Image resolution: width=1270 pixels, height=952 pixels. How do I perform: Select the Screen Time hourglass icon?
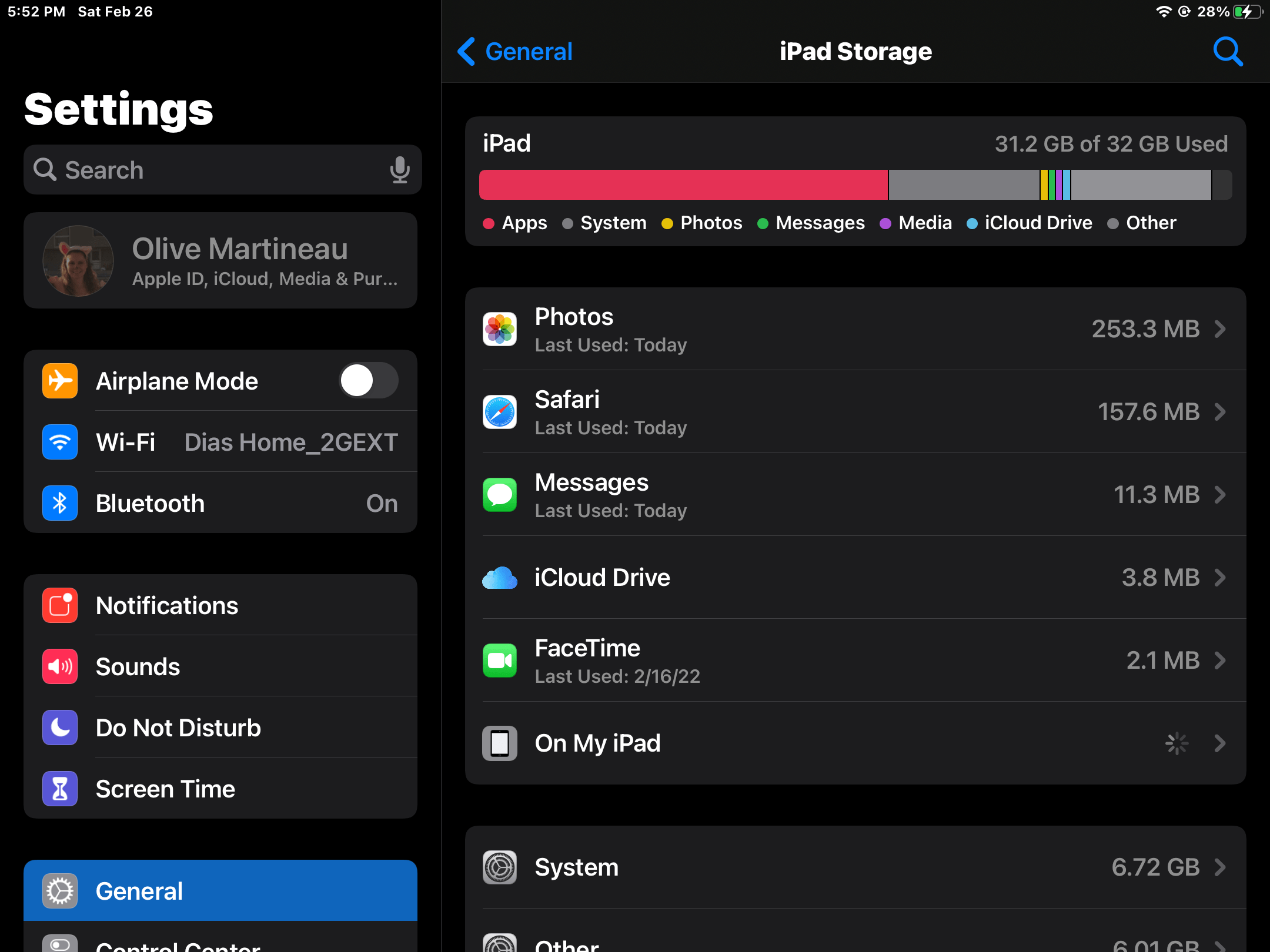click(59, 789)
